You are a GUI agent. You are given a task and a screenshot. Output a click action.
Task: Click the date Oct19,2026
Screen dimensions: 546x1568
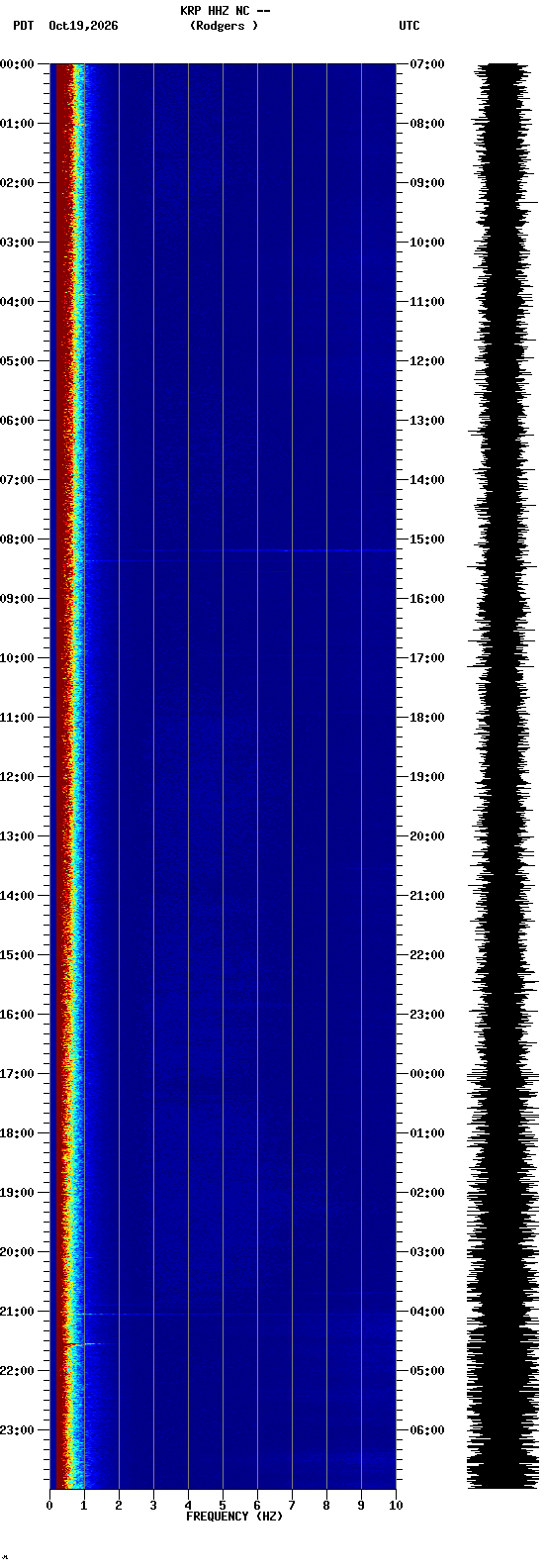[83, 26]
